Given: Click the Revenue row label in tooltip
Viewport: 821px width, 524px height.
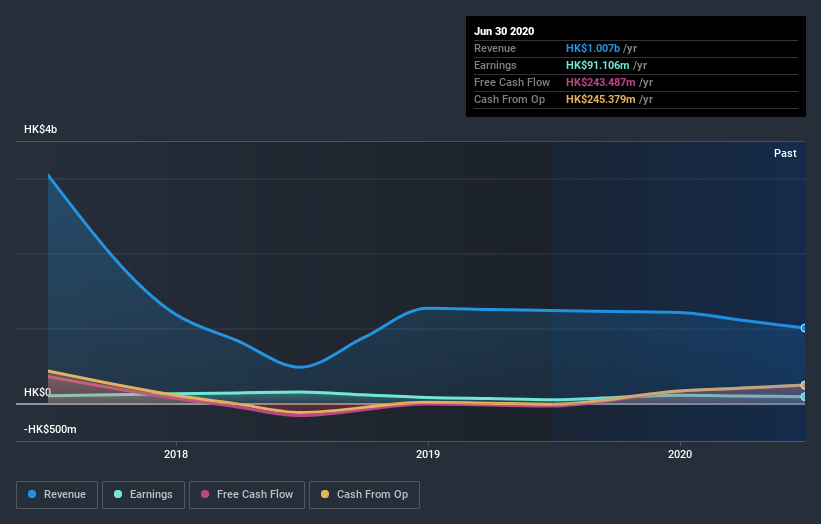Looking at the screenshot, I should (495, 48).
